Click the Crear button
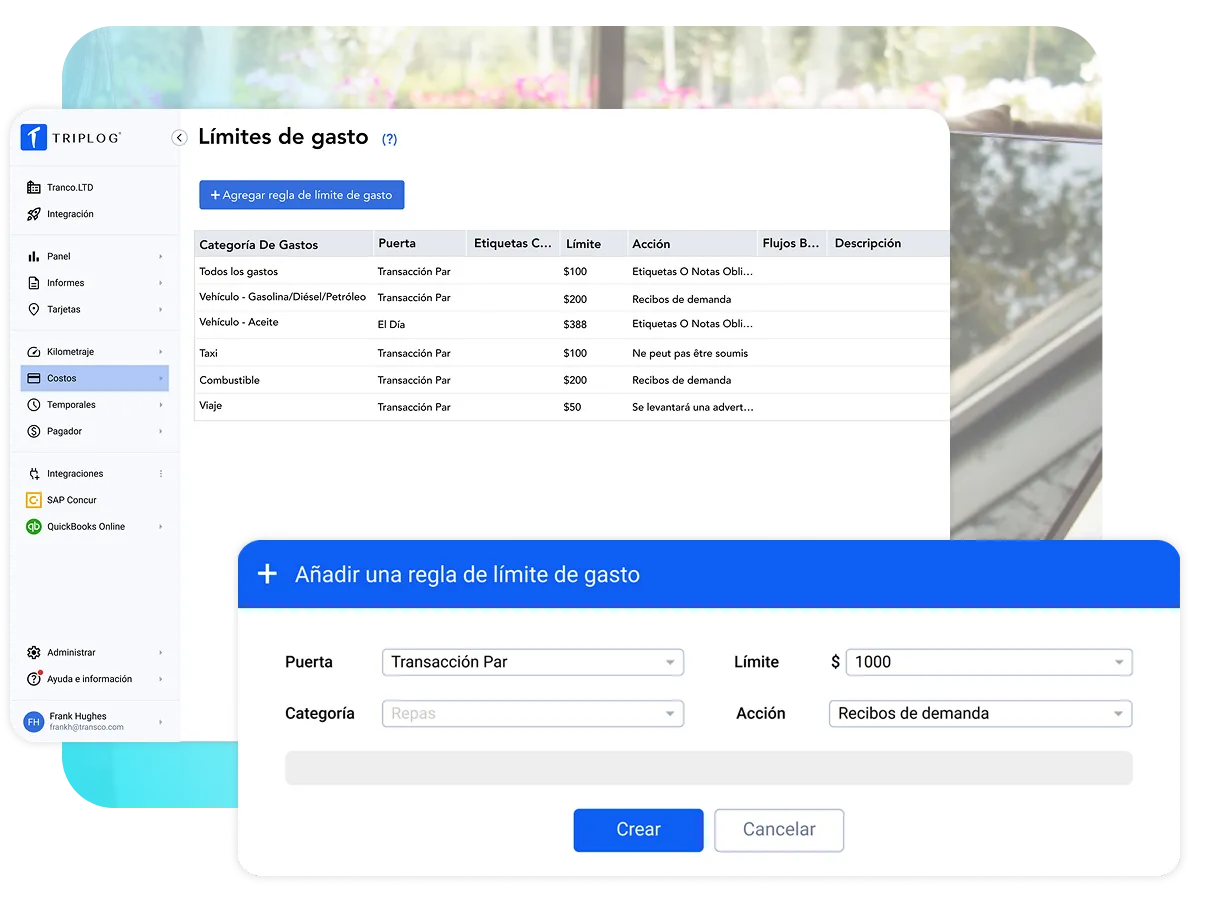The width and height of the screenshot is (1220, 916). pyautogui.click(x=638, y=830)
